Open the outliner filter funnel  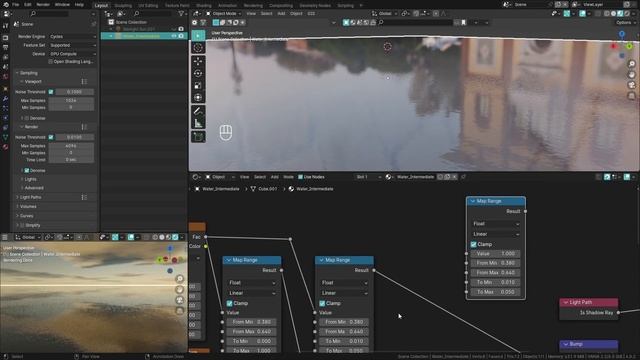[181, 13]
